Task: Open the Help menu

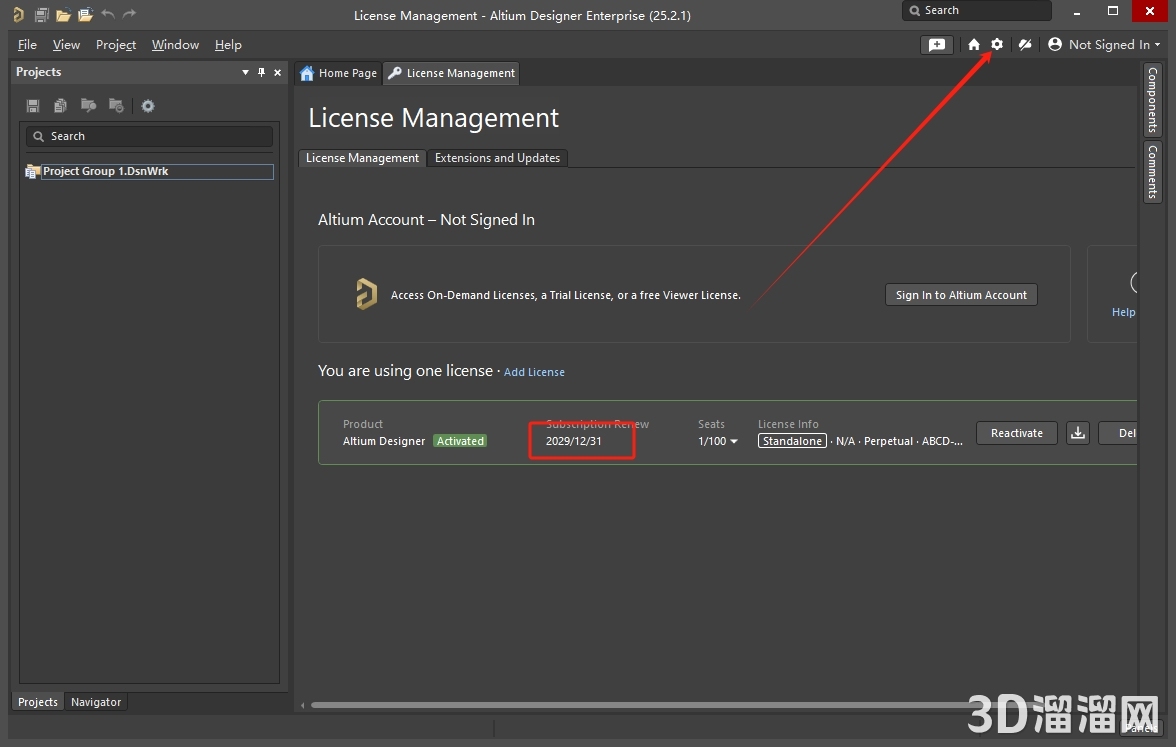Action: pos(228,45)
